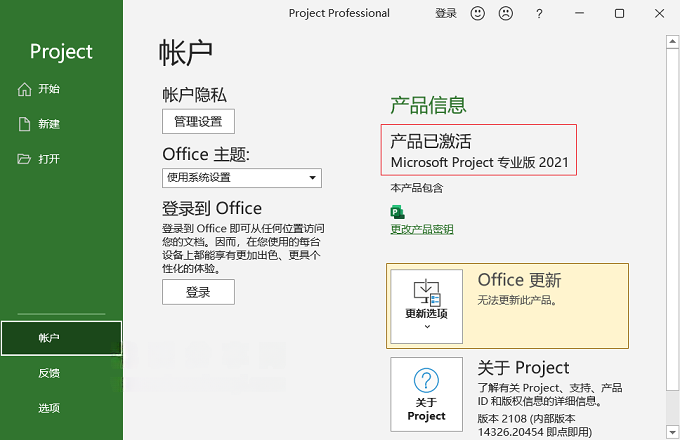Click the Microsoft Project 专业版 2021 text
Screen dimensions: 680x440
click(479, 162)
